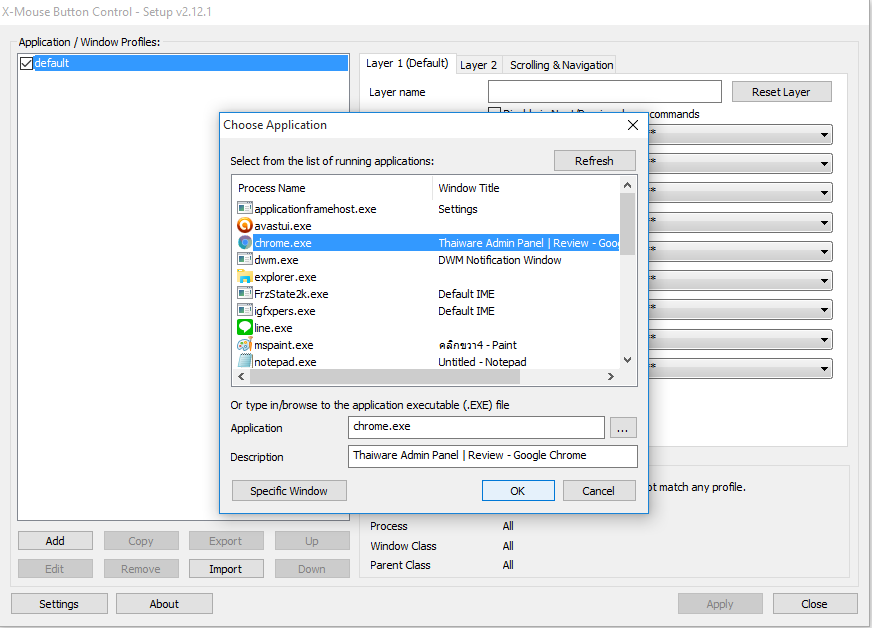The image size is (872, 628).
Task: Click the 'Settings' window title cell
Action: (x=458, y=209)
